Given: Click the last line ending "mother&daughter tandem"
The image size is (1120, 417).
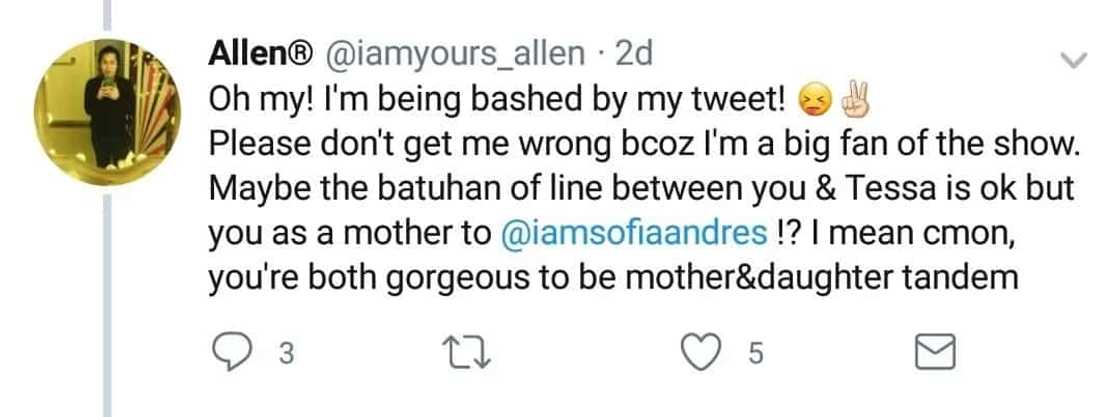Looking at the screenshot, I should coord(613,278).
